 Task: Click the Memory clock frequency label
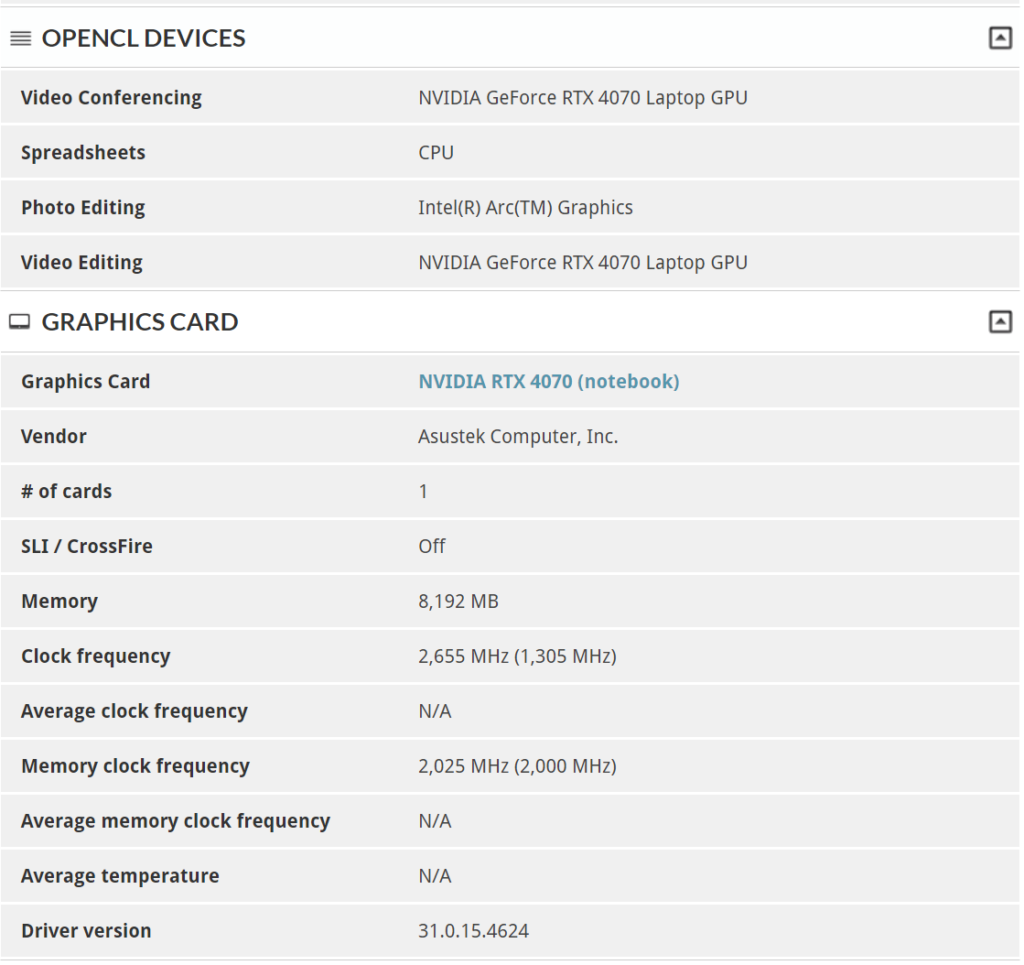[x=135, y=766]
